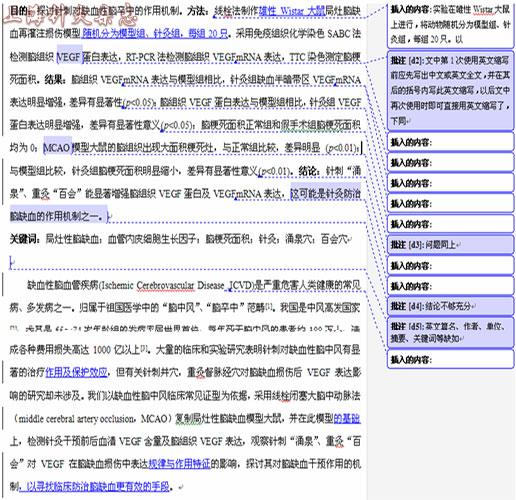
Task: Place cursor on bold heading 结果:
Action: pos(56,80)
